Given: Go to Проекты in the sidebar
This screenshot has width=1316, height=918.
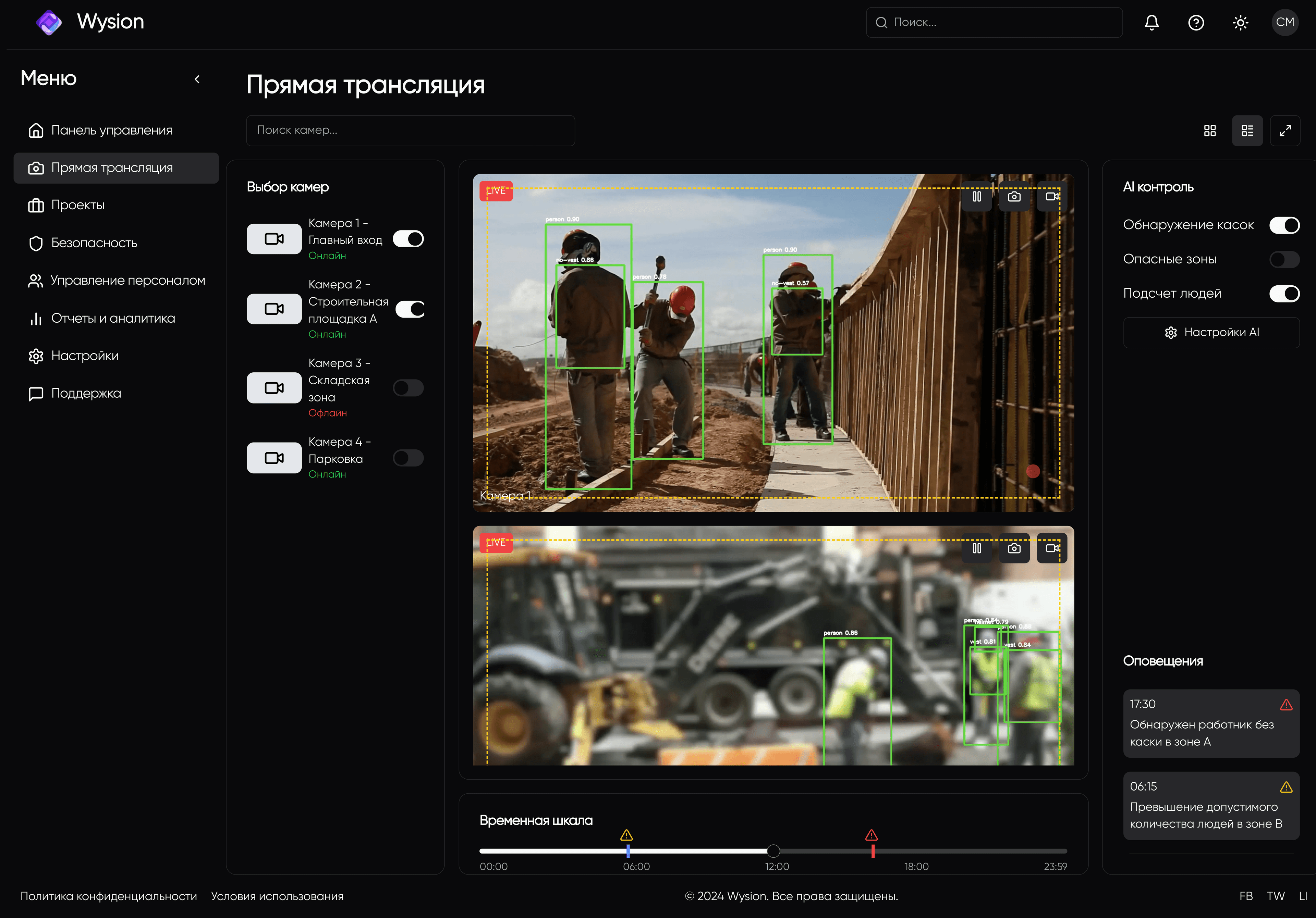Looking at the screenshot, I should click(x=117, y=205).
